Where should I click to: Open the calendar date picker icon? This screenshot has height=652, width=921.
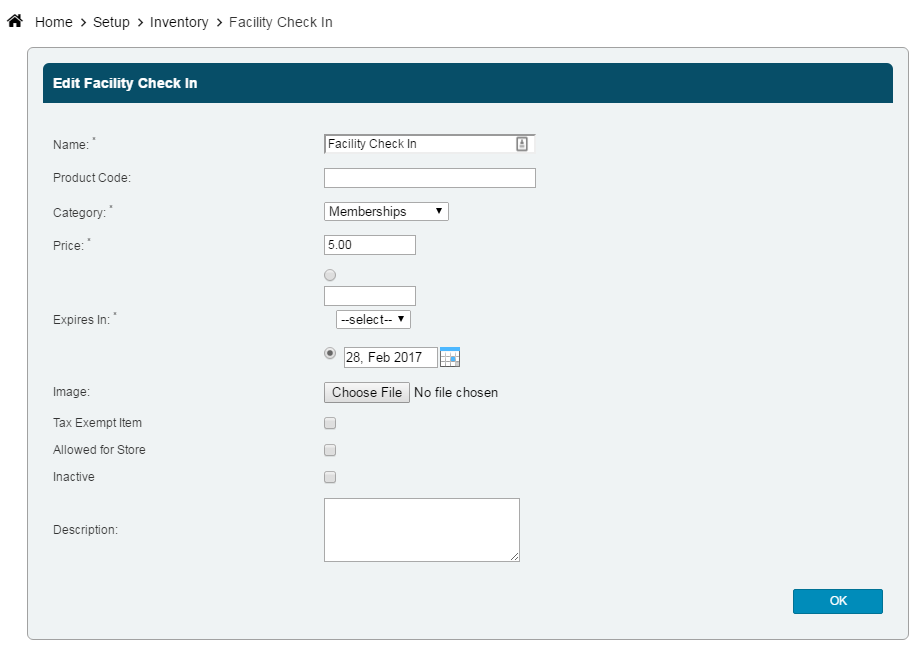450,357
